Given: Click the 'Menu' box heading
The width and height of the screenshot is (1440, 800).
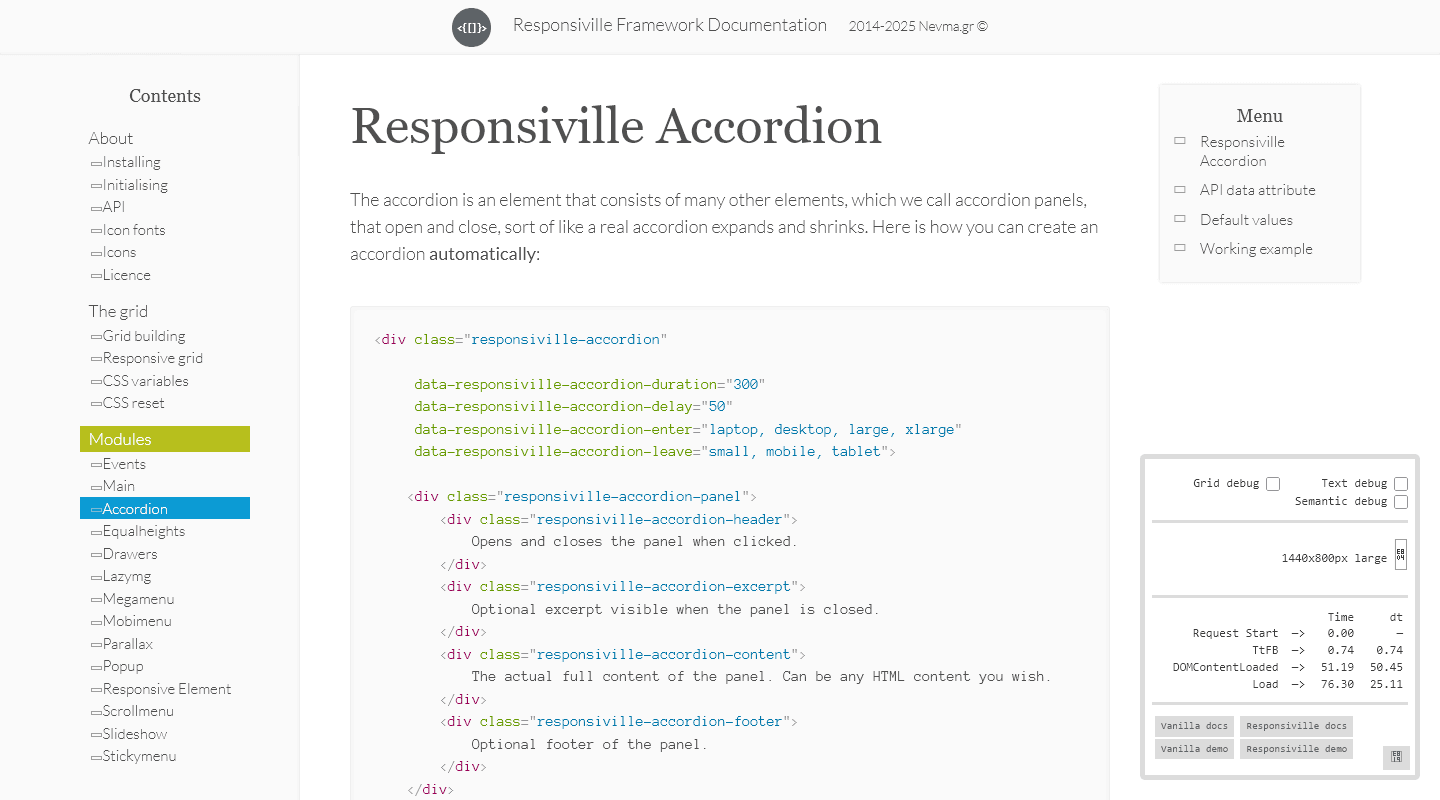Looking at the screenshot, I should click(1260, 116).
